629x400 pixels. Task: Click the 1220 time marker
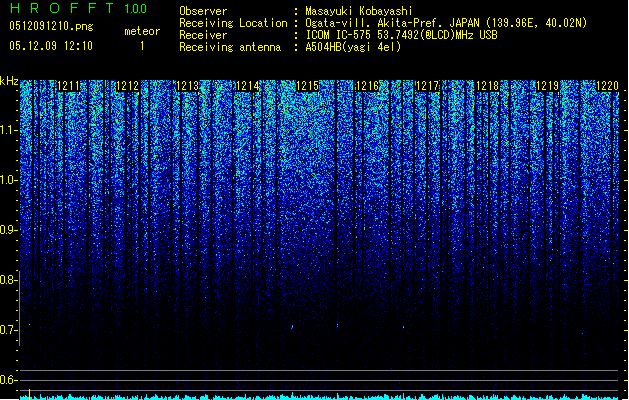pos(607,86)
